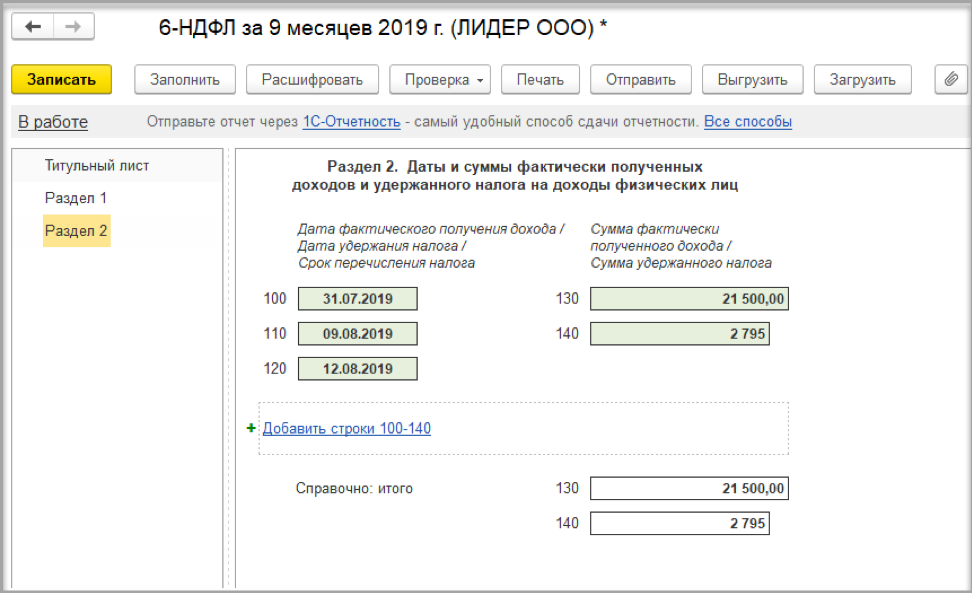Viewport: 972px width, 593px height.
Task: Switch to Титульный лист section
Action: 97,165
